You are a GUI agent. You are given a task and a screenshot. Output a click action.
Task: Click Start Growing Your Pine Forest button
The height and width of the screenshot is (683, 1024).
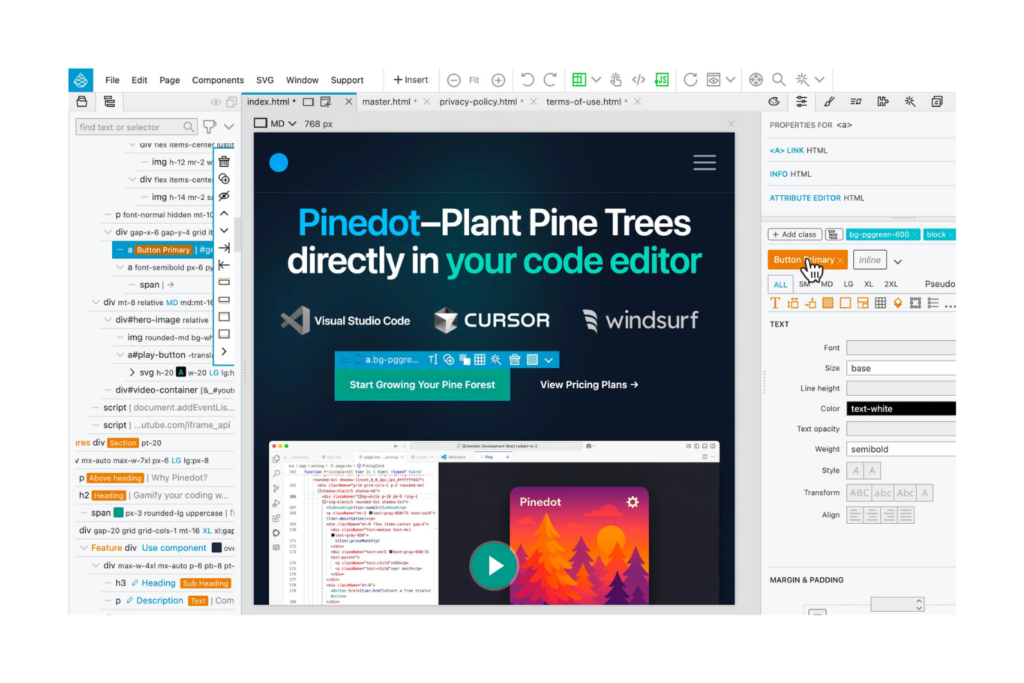pyautogui.click(x=422, y=385)
